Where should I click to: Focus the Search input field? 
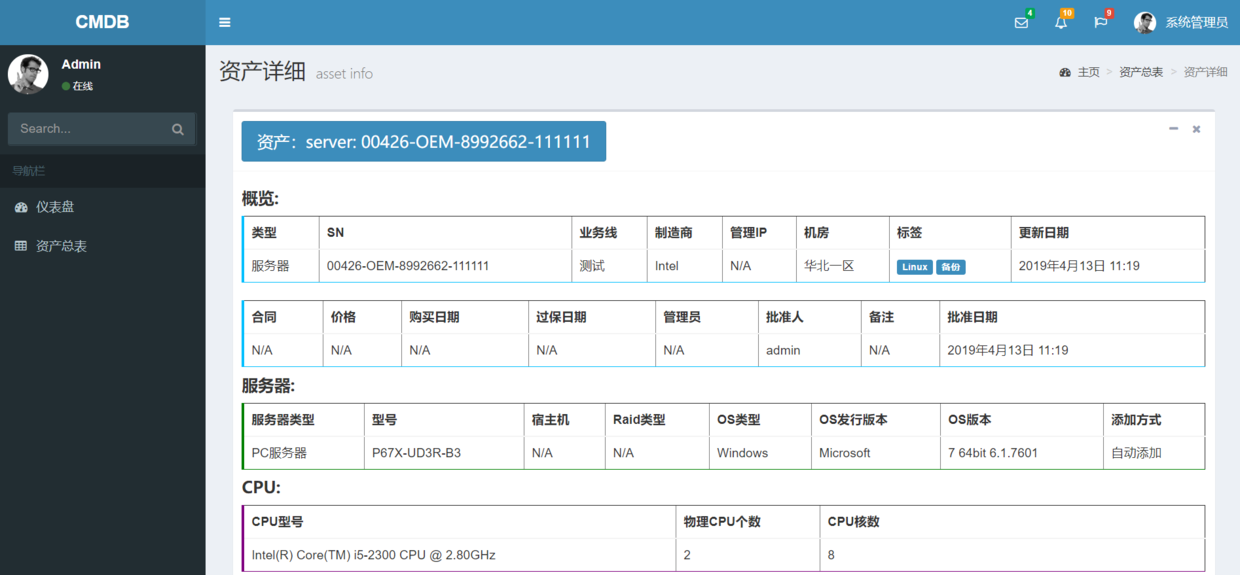(90, 129)
